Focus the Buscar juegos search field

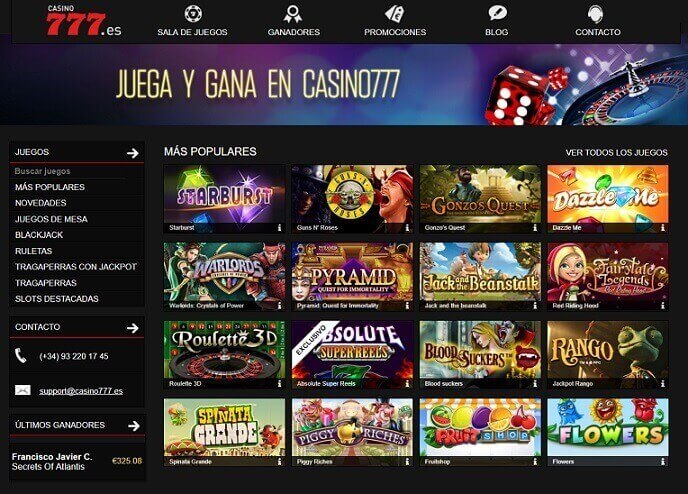(76, 171)
